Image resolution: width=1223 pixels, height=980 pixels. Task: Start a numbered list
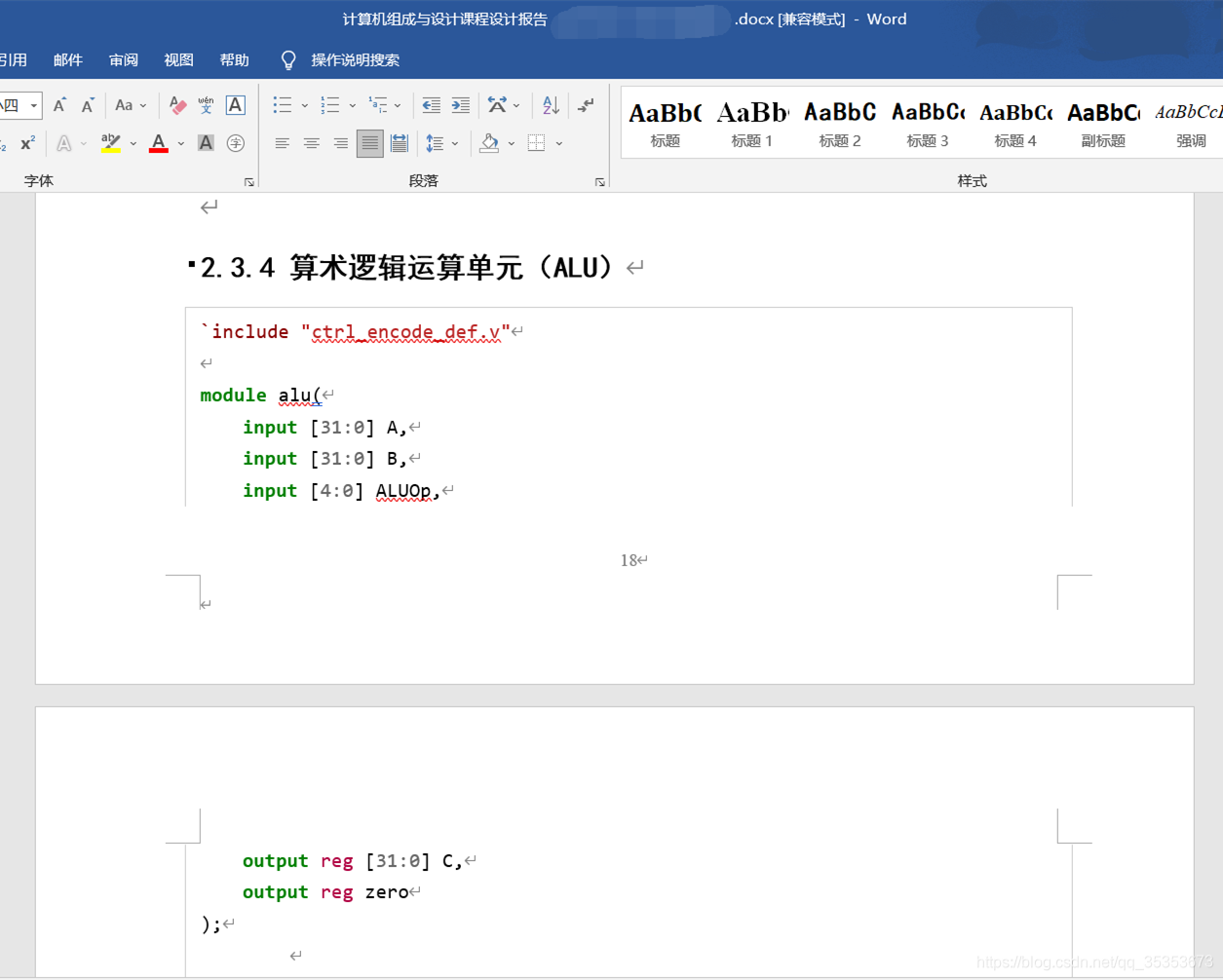pos(330,105)
